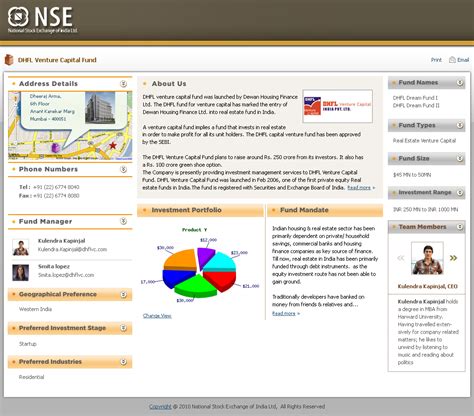This screenshot has height=416, width=474.
Task: Click the Email envelope icon
Action: pos(452,60)
